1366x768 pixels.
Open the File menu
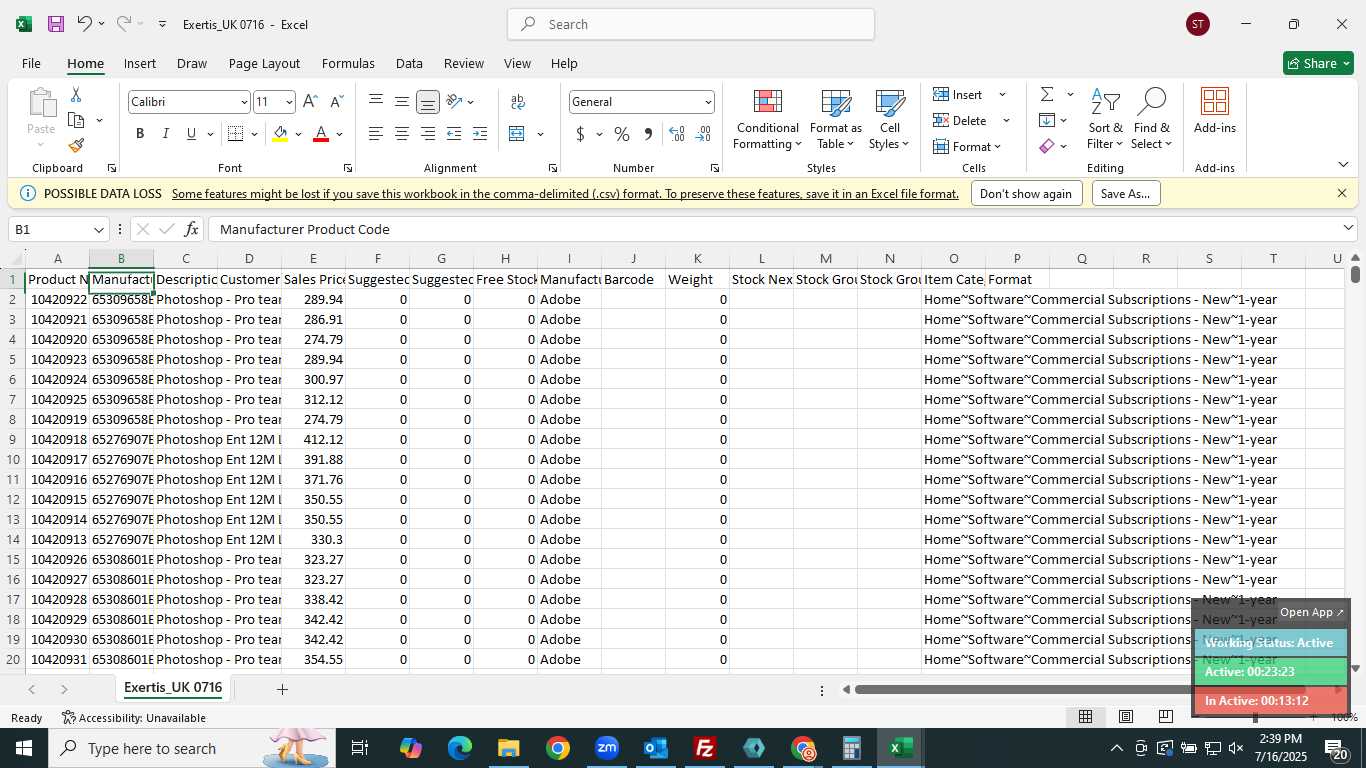click(31, 63)
